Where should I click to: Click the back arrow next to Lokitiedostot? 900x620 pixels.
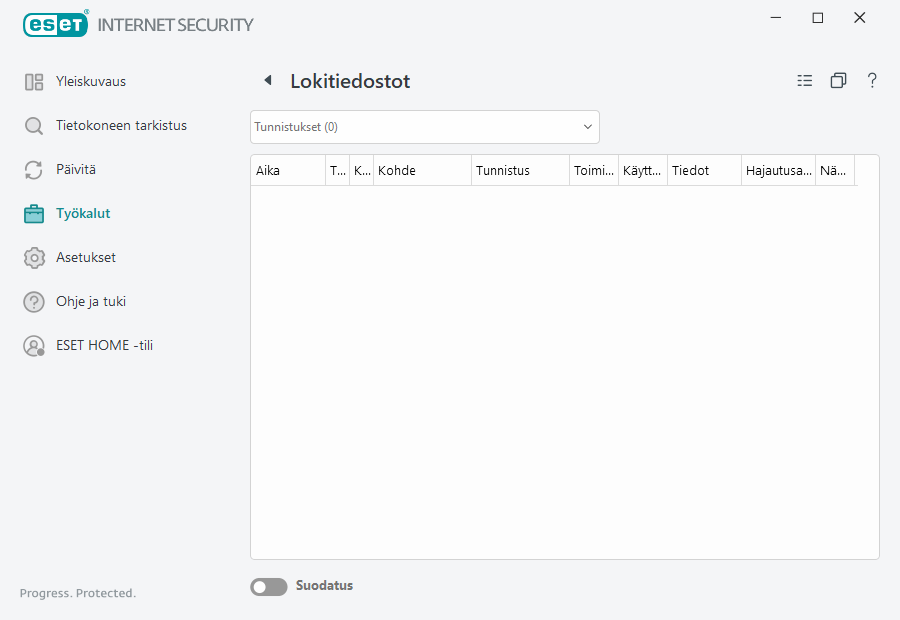pos(267,80)
